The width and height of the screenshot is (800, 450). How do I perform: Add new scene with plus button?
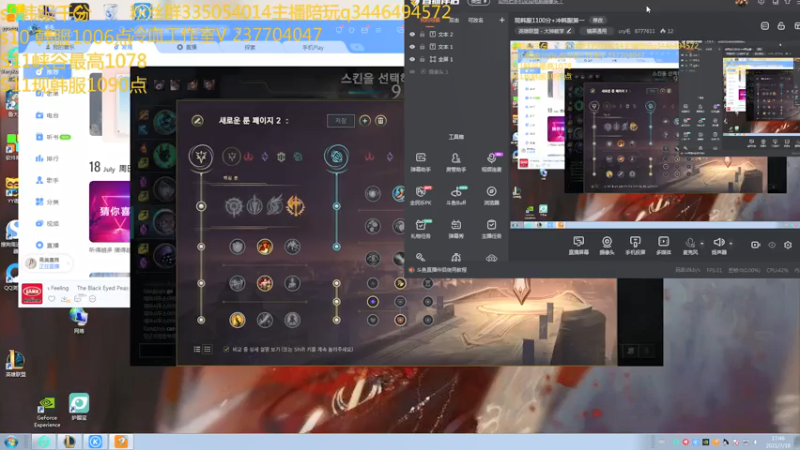click(502, 20)
